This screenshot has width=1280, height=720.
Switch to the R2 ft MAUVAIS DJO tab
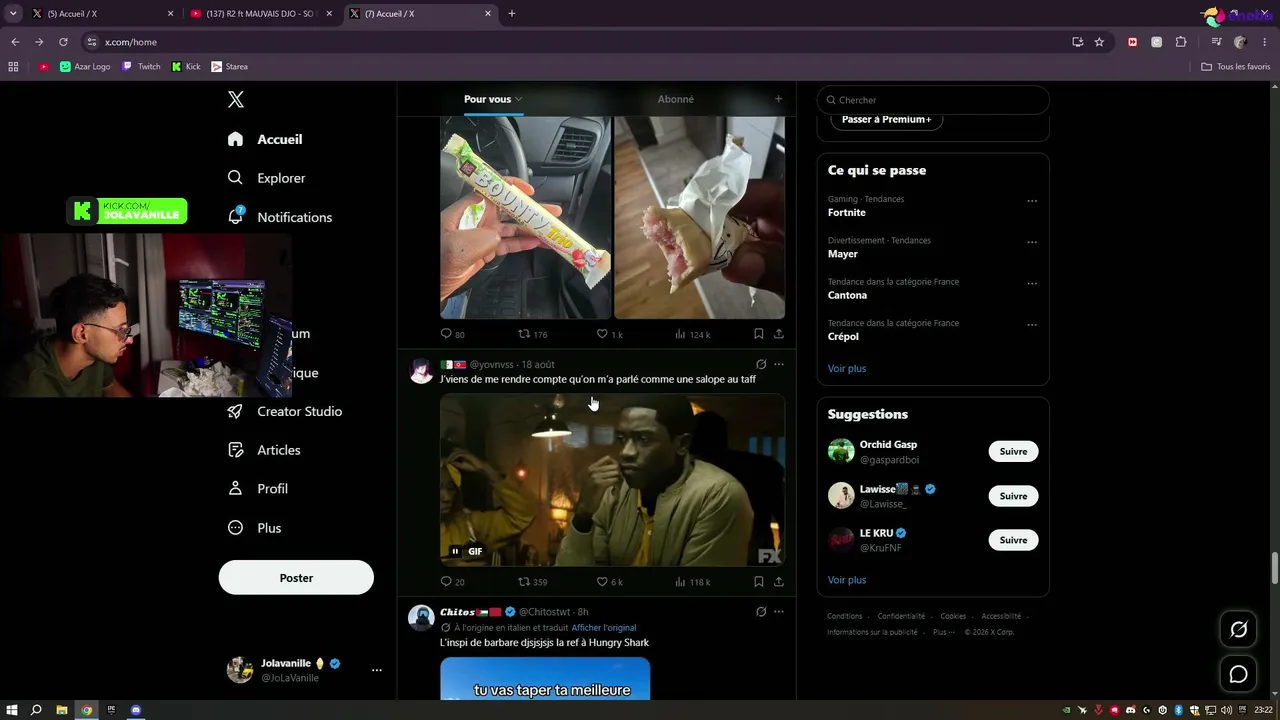[x=260, y=14]
